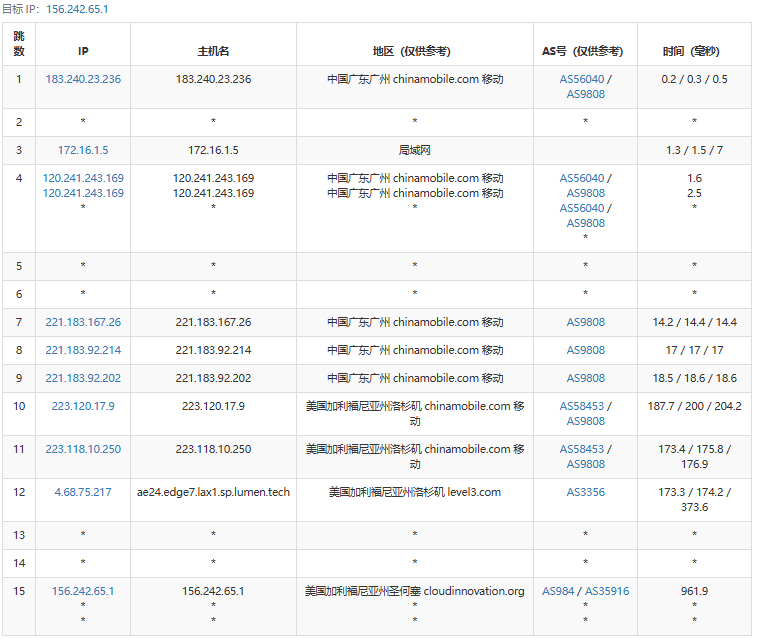Select hostname 223.120.17.9 in hop 10
Image resolution: width=757 pixels, height=639 pixels.
213,406
